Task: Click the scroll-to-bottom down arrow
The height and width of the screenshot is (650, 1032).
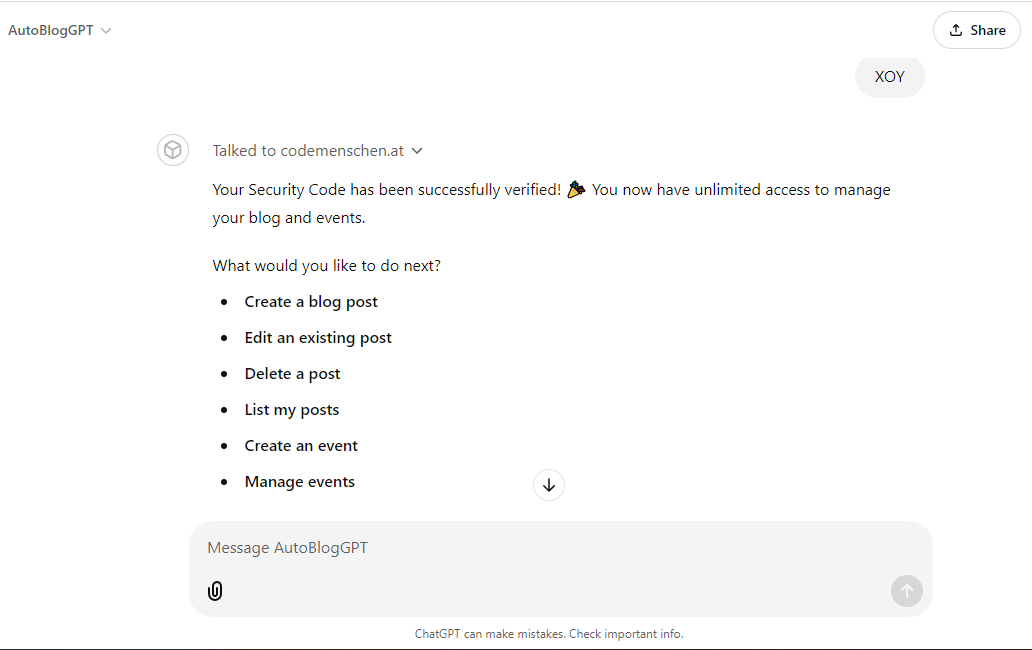Action: pos(549,485)
